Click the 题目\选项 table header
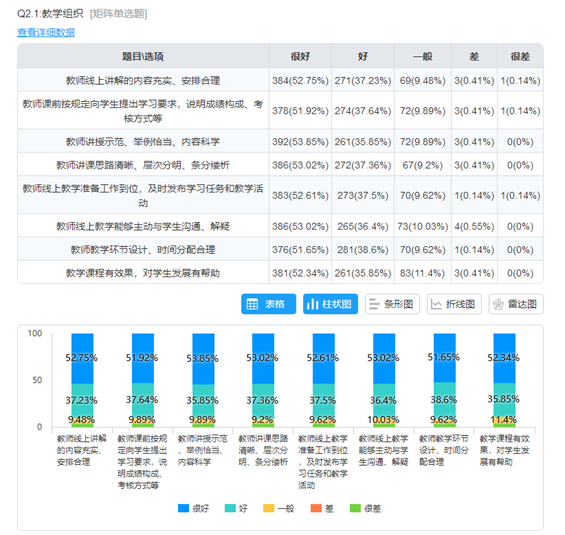This screenshot has width=565, height=535. 143,56
